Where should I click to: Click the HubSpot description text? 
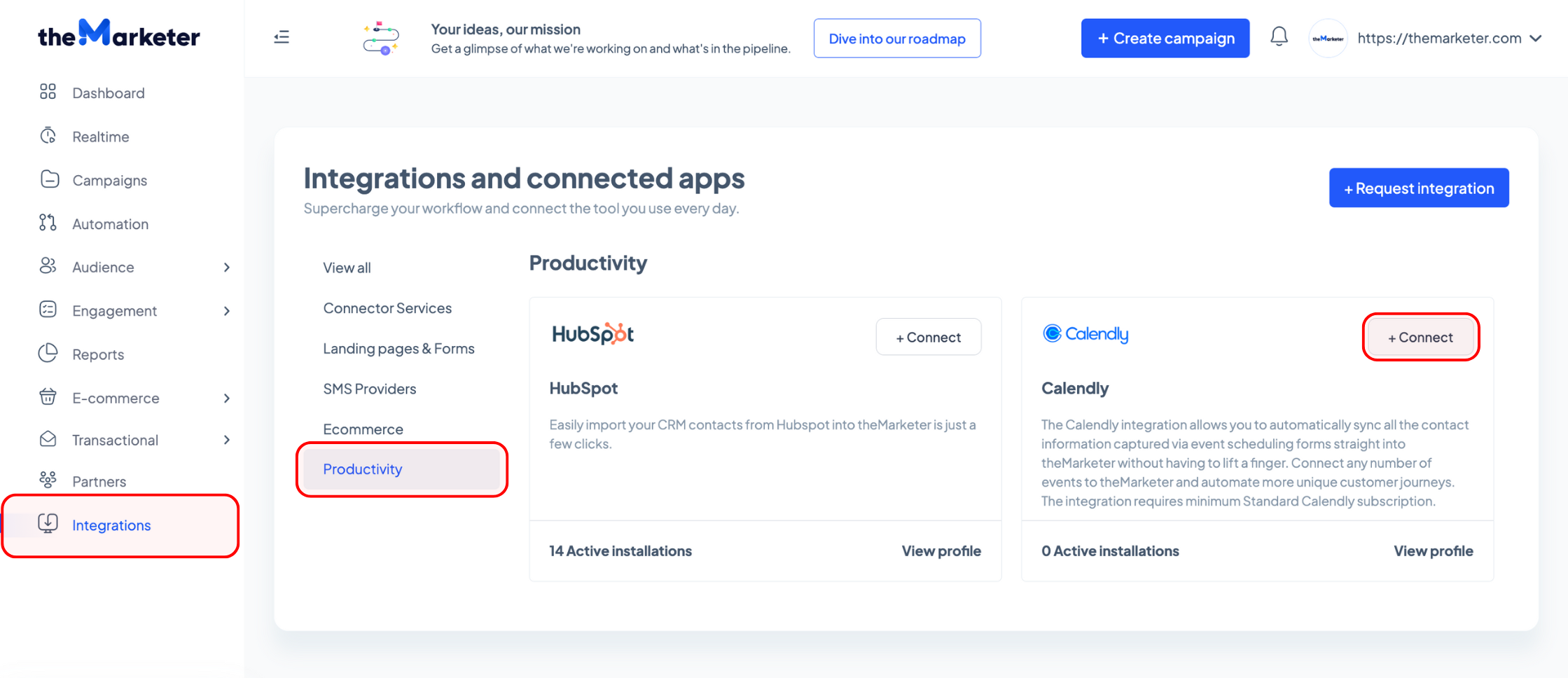coord(763,434)
